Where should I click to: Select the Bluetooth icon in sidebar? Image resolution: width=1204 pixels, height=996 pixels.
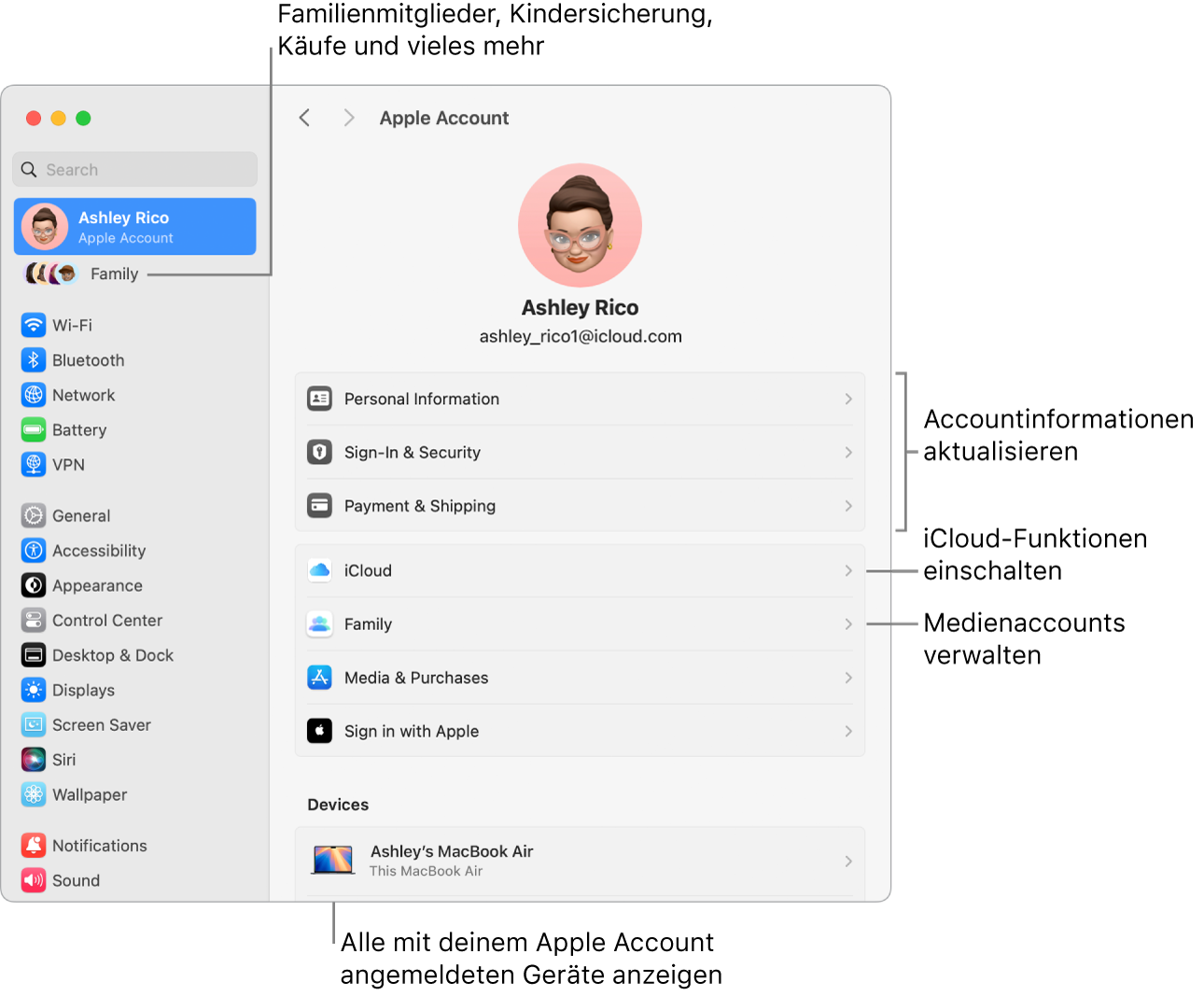coord(34,360)
